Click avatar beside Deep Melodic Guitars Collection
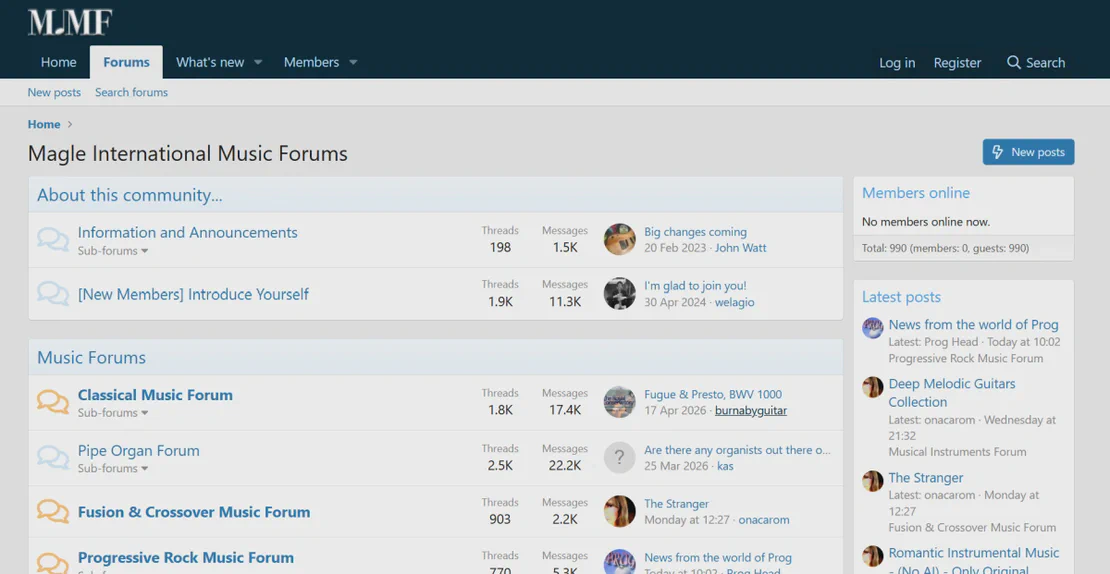The height and width of the screenshot is (574, 1110). 873,387
